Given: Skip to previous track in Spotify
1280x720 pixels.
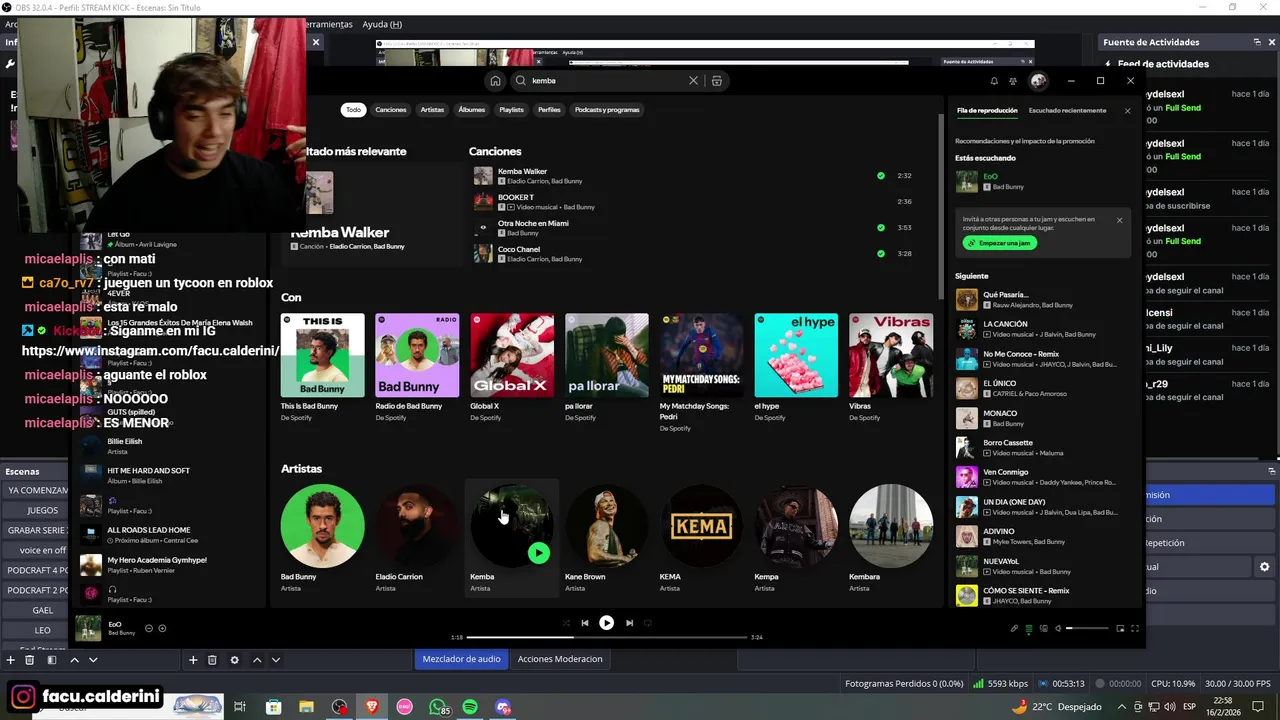Looking at the screenshot, I should click(x=585, y=623).
